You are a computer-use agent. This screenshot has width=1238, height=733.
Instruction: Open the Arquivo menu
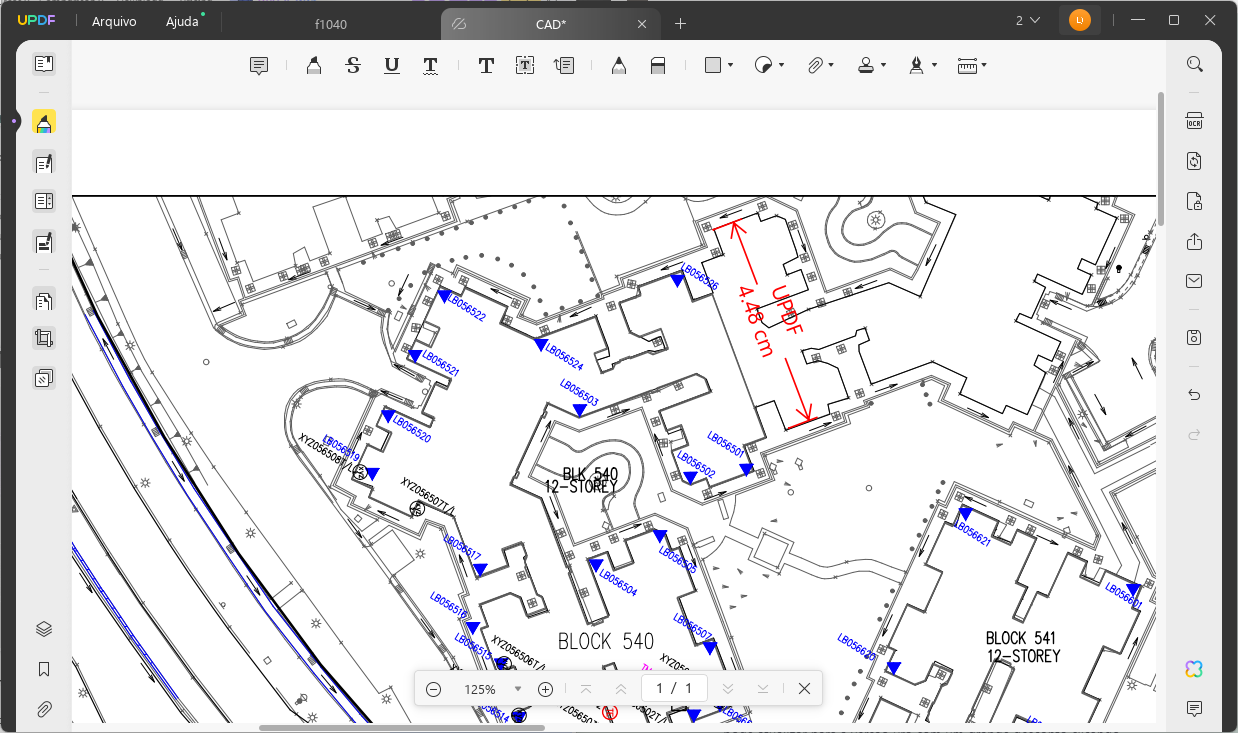pos(114,22)
